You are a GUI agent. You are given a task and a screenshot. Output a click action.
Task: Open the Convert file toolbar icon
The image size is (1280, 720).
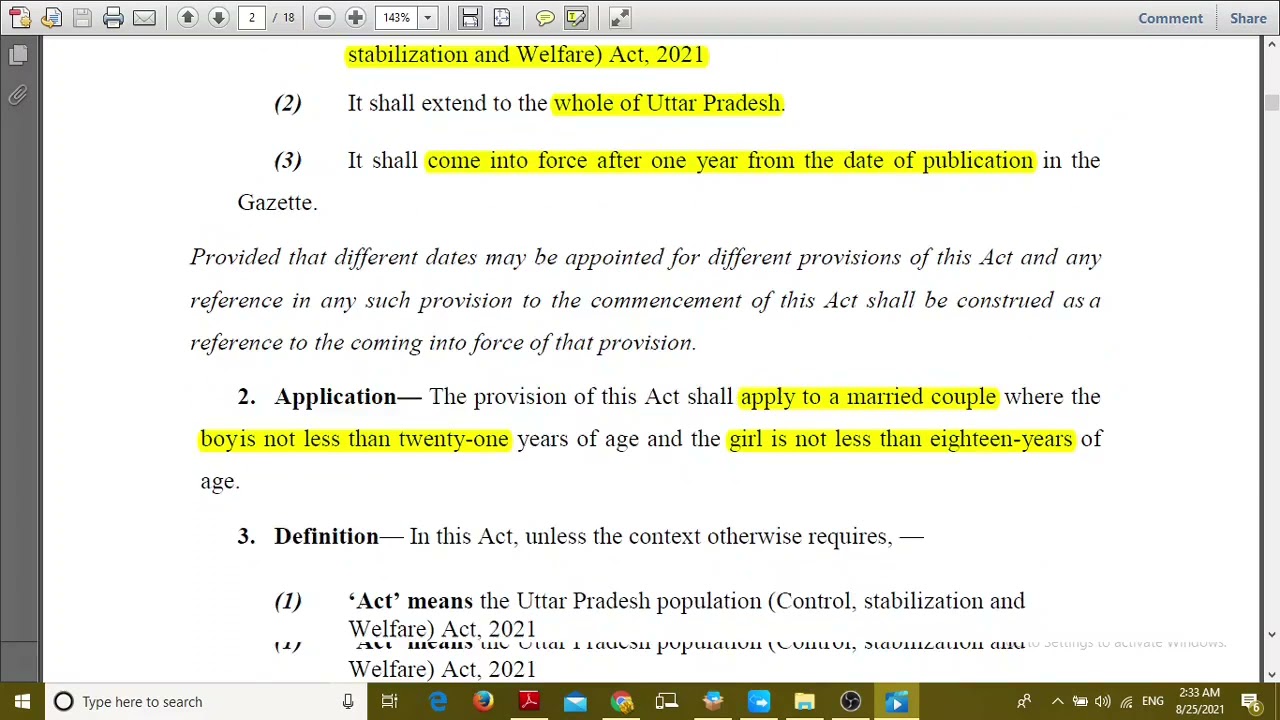[52, 18]
